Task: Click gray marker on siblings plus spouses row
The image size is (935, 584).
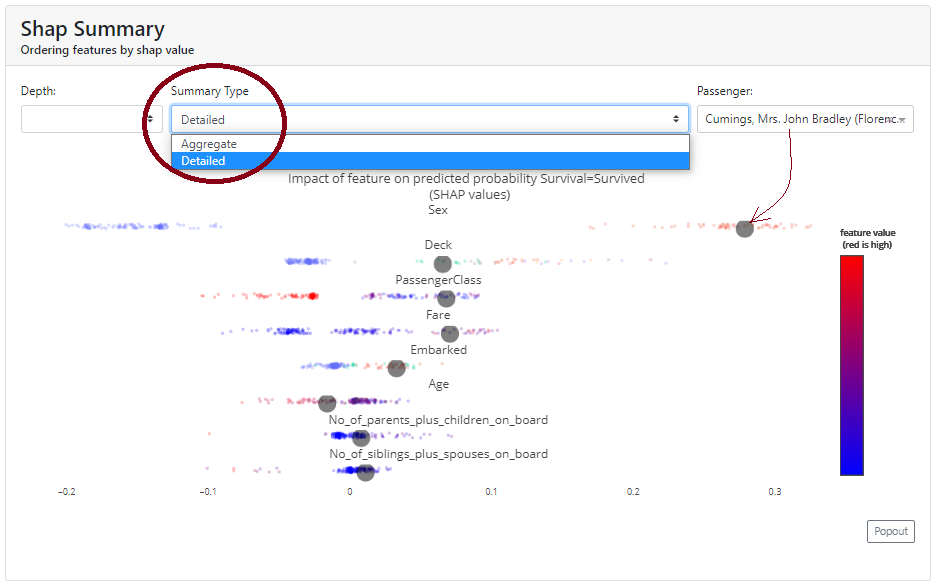Action: [x=365, y=472]
